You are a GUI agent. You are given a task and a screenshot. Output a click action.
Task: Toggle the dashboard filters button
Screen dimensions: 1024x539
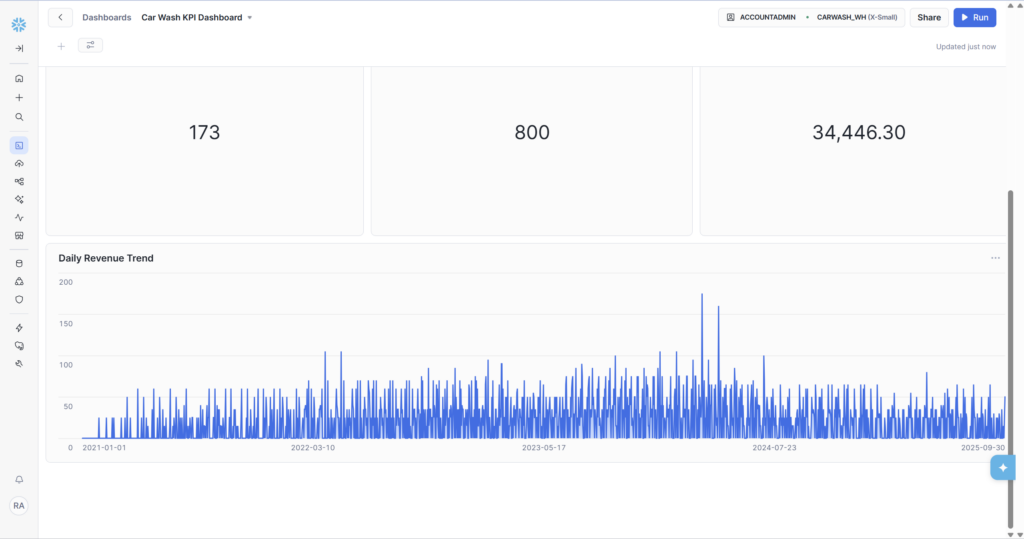(x=90, y=45)
